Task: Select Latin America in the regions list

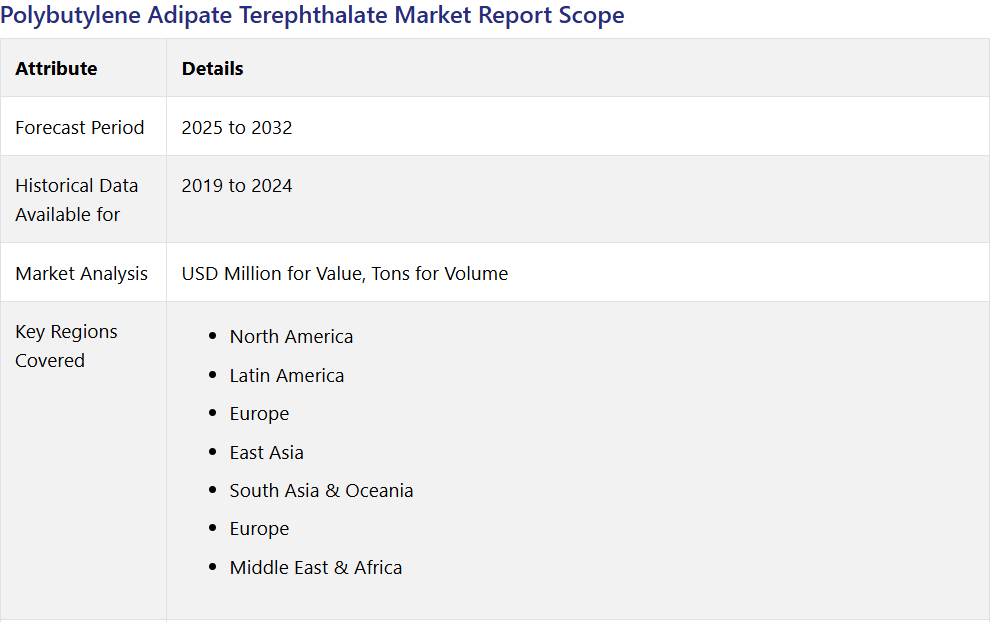Action: [x=287, y=375]
